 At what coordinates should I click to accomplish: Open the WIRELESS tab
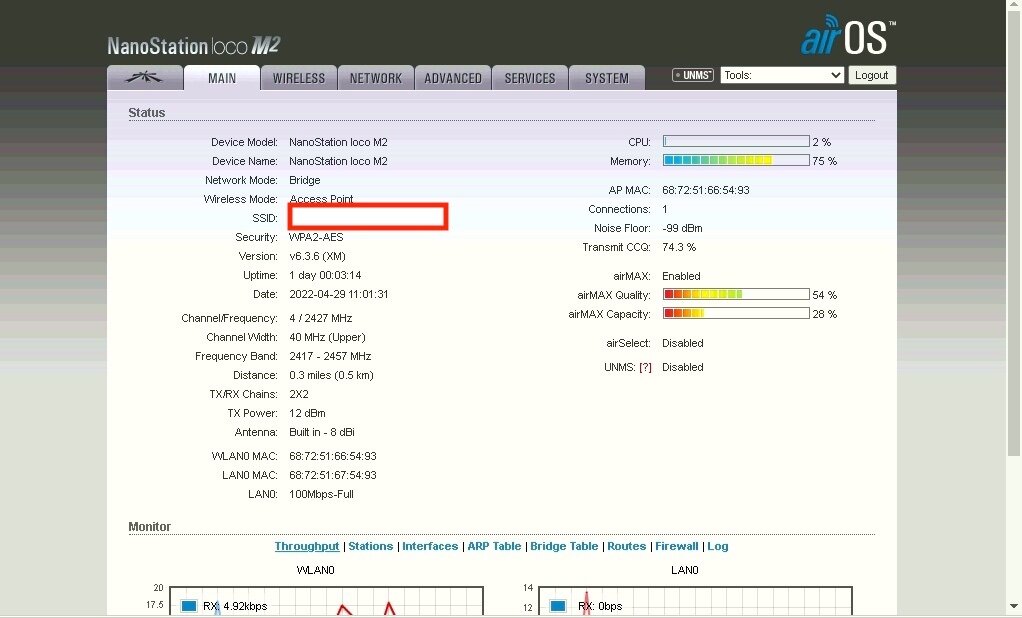pyautogui.click(x=299, y=78)
